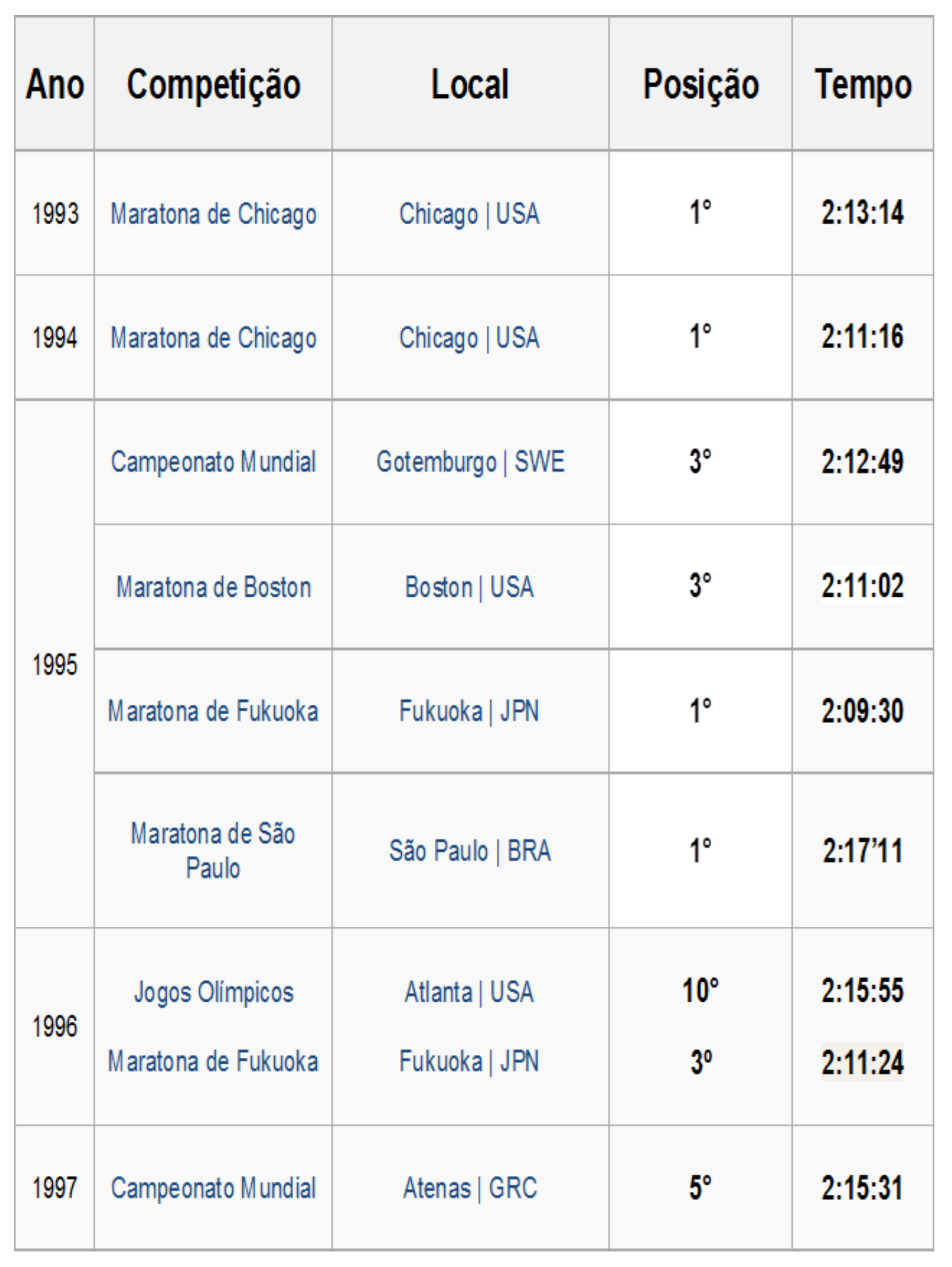Click the 2:09:30 time cell

click(862, 711)
